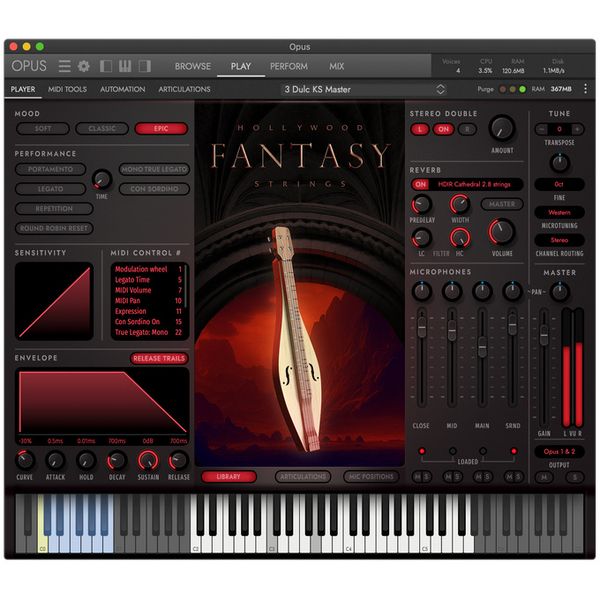Open the Stereo channel routing dropdown
This screenshot has width=600, height=600.
click(559, 240)
